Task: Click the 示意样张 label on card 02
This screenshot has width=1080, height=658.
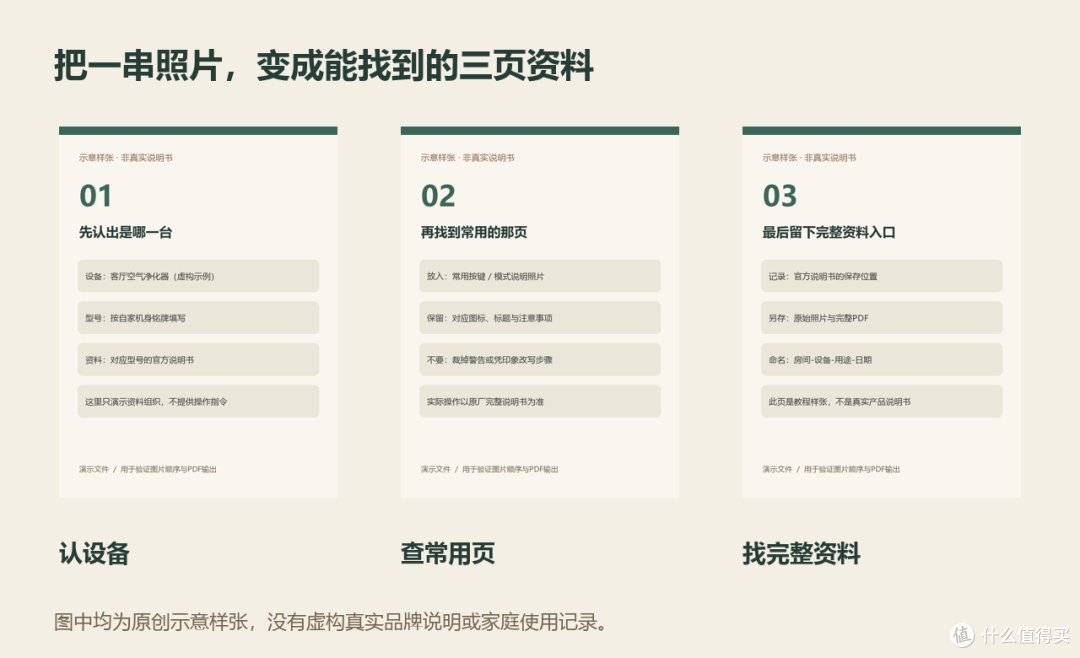Action: pyautogui.click(x=467, y=158)
